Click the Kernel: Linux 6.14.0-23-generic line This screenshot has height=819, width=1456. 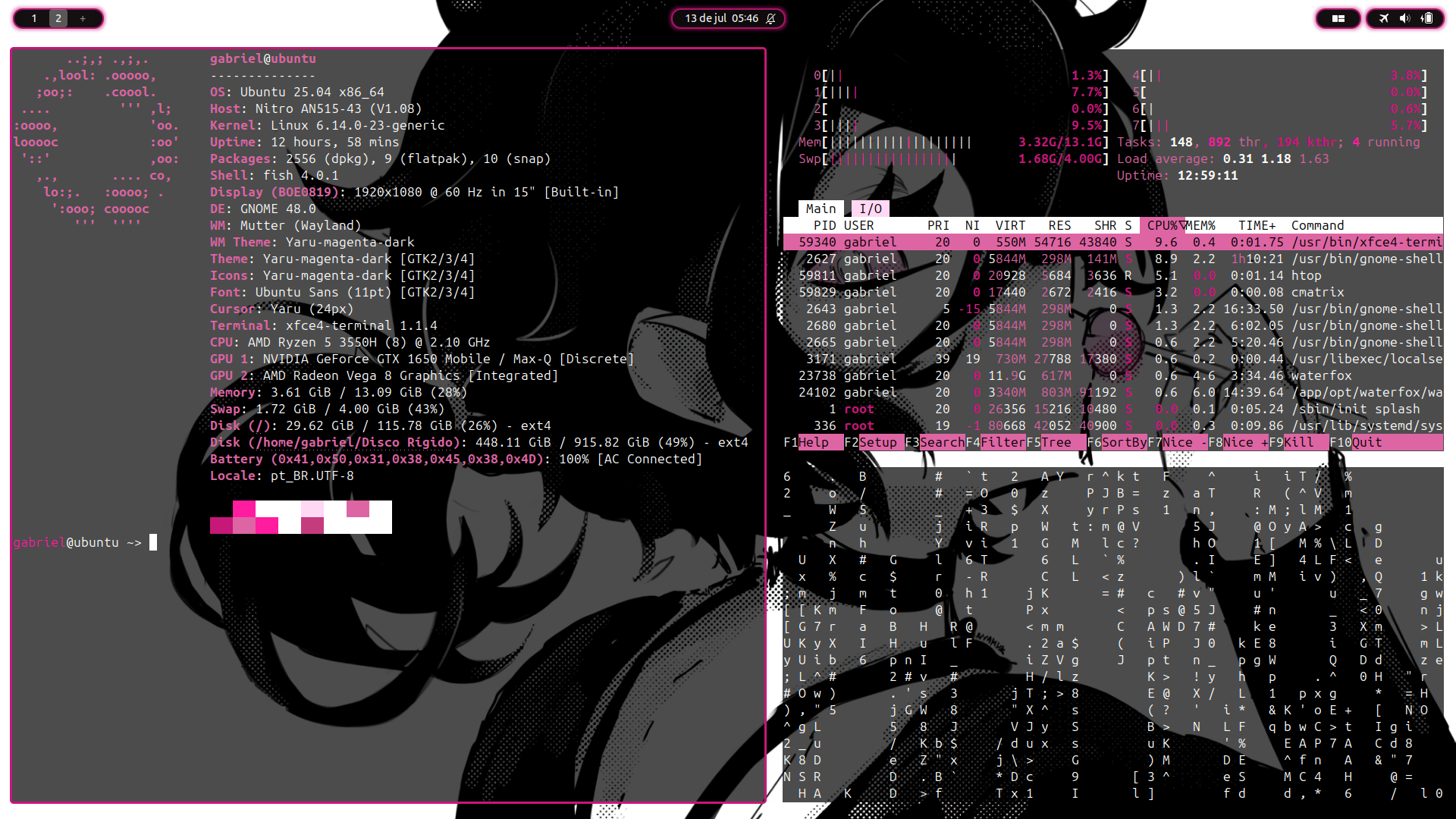327,125
